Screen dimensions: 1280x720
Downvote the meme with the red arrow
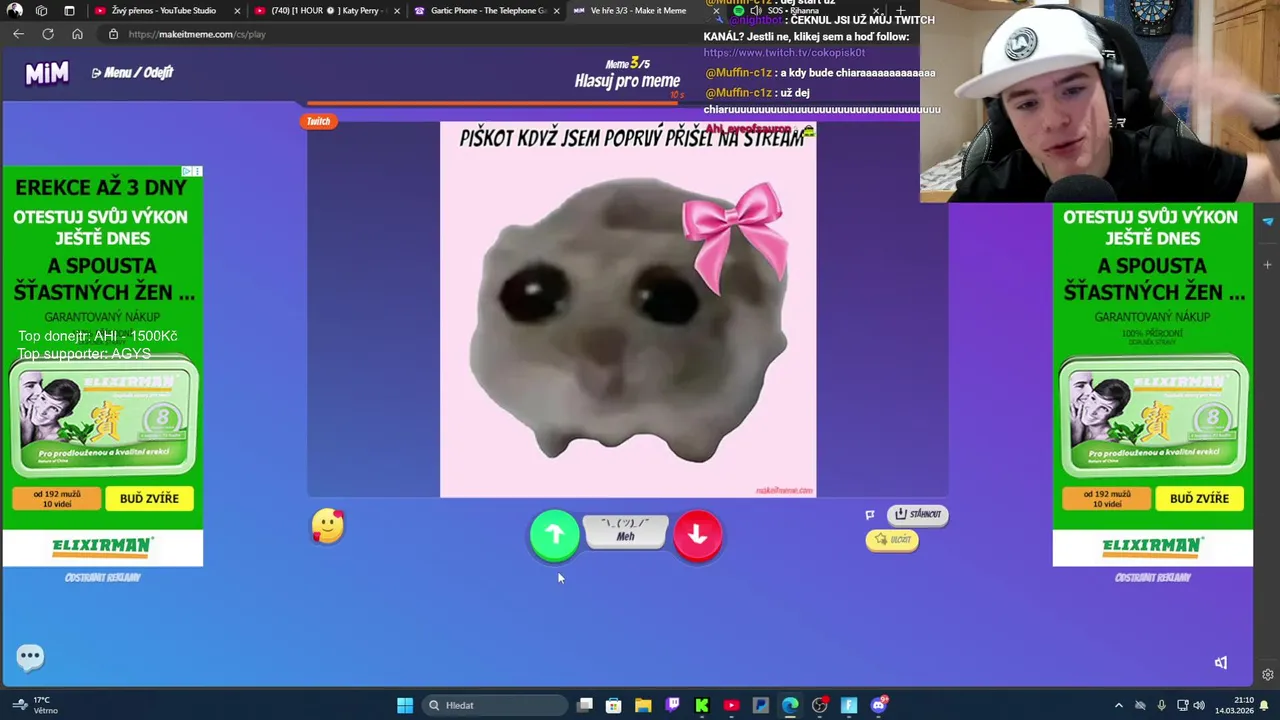click(x=697, y=535)
